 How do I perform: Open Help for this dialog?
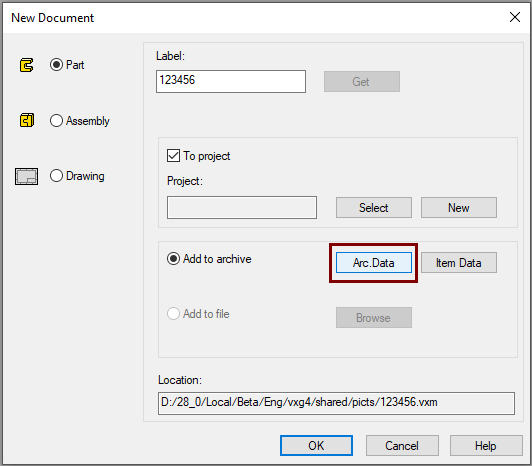pyautogui.click(x=486, y=445)
